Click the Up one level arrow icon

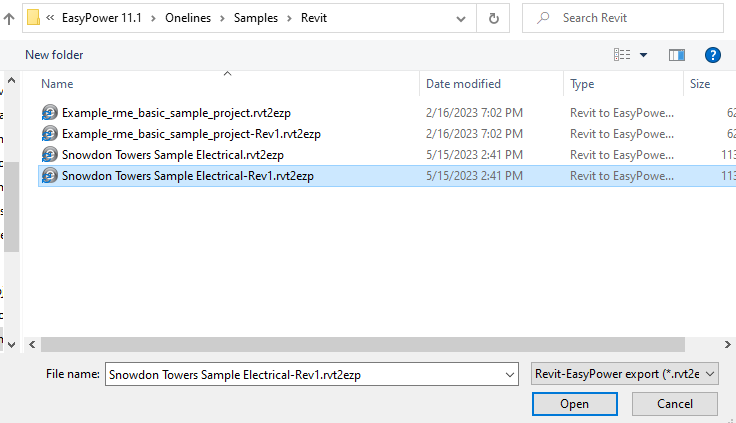pos(9,18)
